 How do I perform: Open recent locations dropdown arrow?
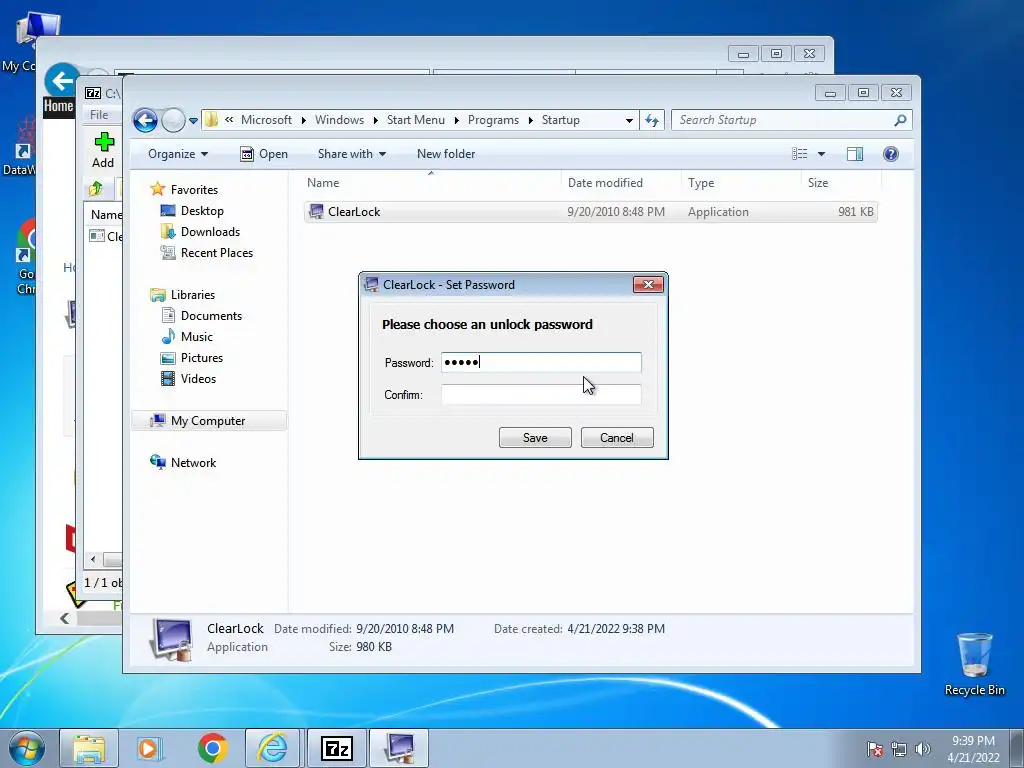193,120
